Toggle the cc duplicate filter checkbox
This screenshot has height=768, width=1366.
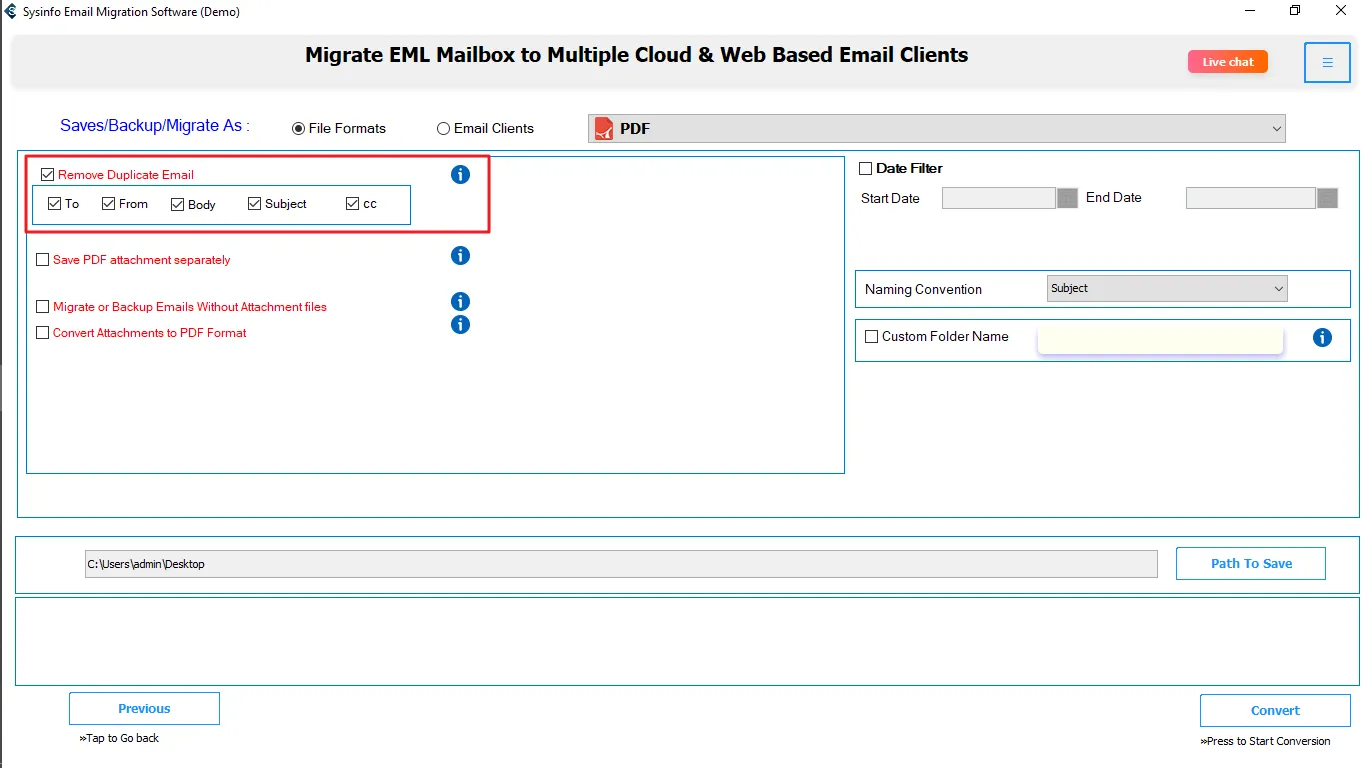point(352,204)
